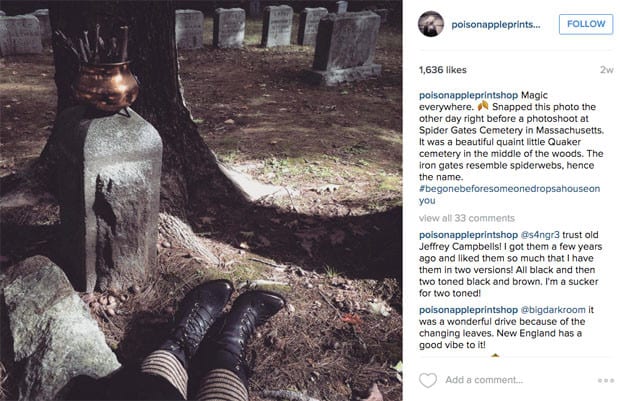The image size is (620, 401).
Task: Click the leaf emoji in the caption
Action: coord(483,106)
